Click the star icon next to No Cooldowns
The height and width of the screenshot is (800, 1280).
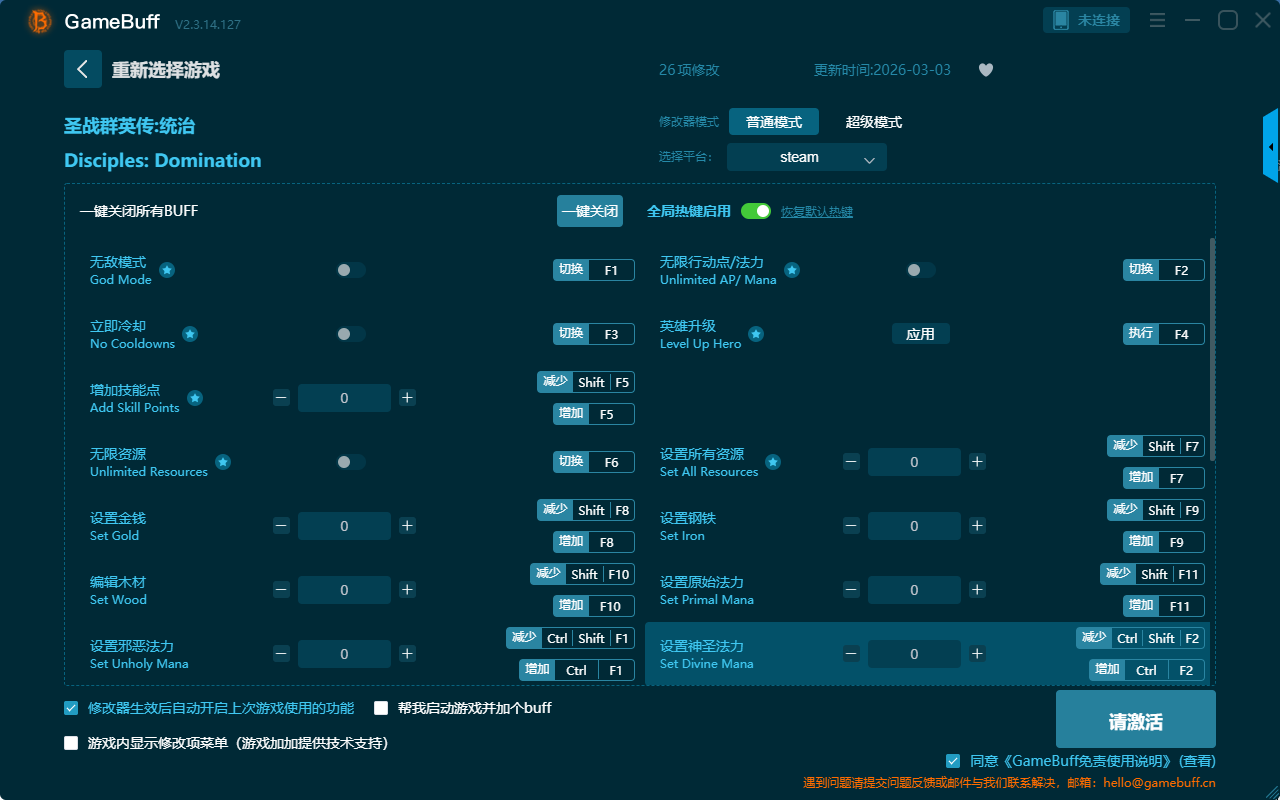[189, 334]
